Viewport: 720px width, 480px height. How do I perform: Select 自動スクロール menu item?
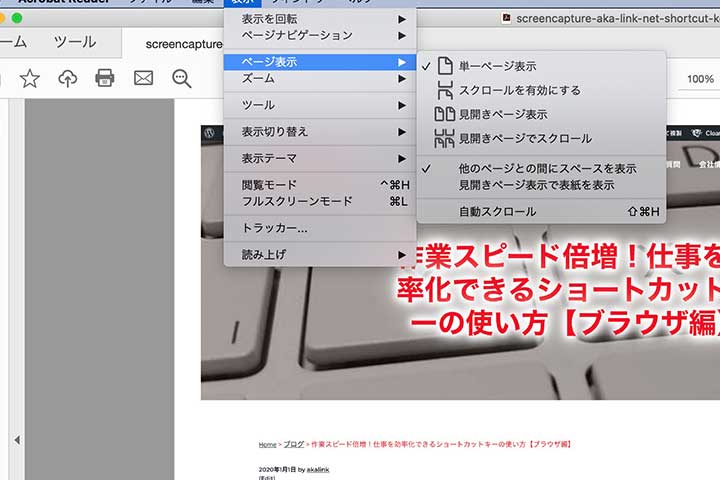[542, 211]
